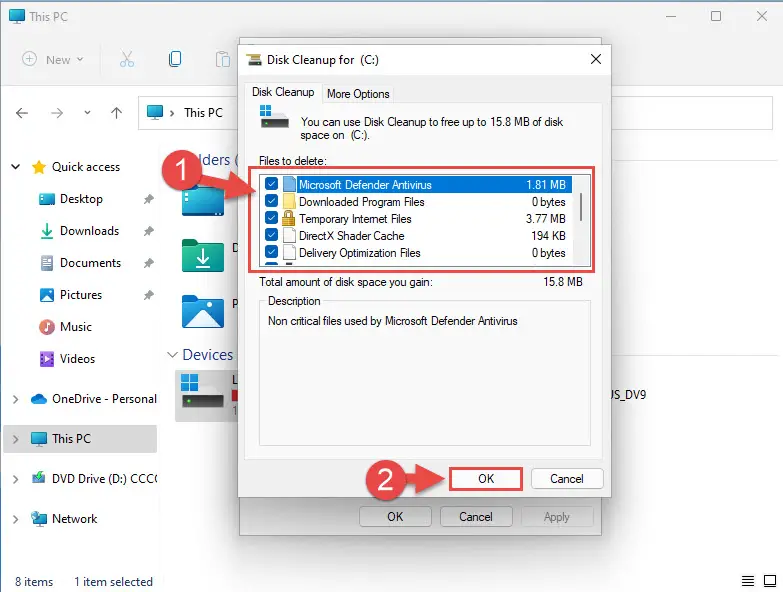
Task: Maximize the This PC window
Action: pos(716,16)
